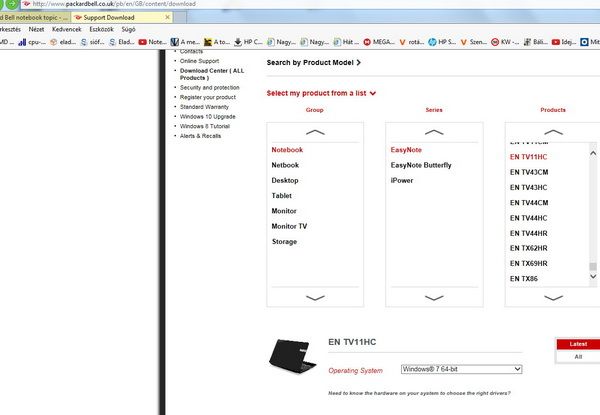Open the Elad... bookmark with S icon
This screenshot has width=600, height=415.
122,42
